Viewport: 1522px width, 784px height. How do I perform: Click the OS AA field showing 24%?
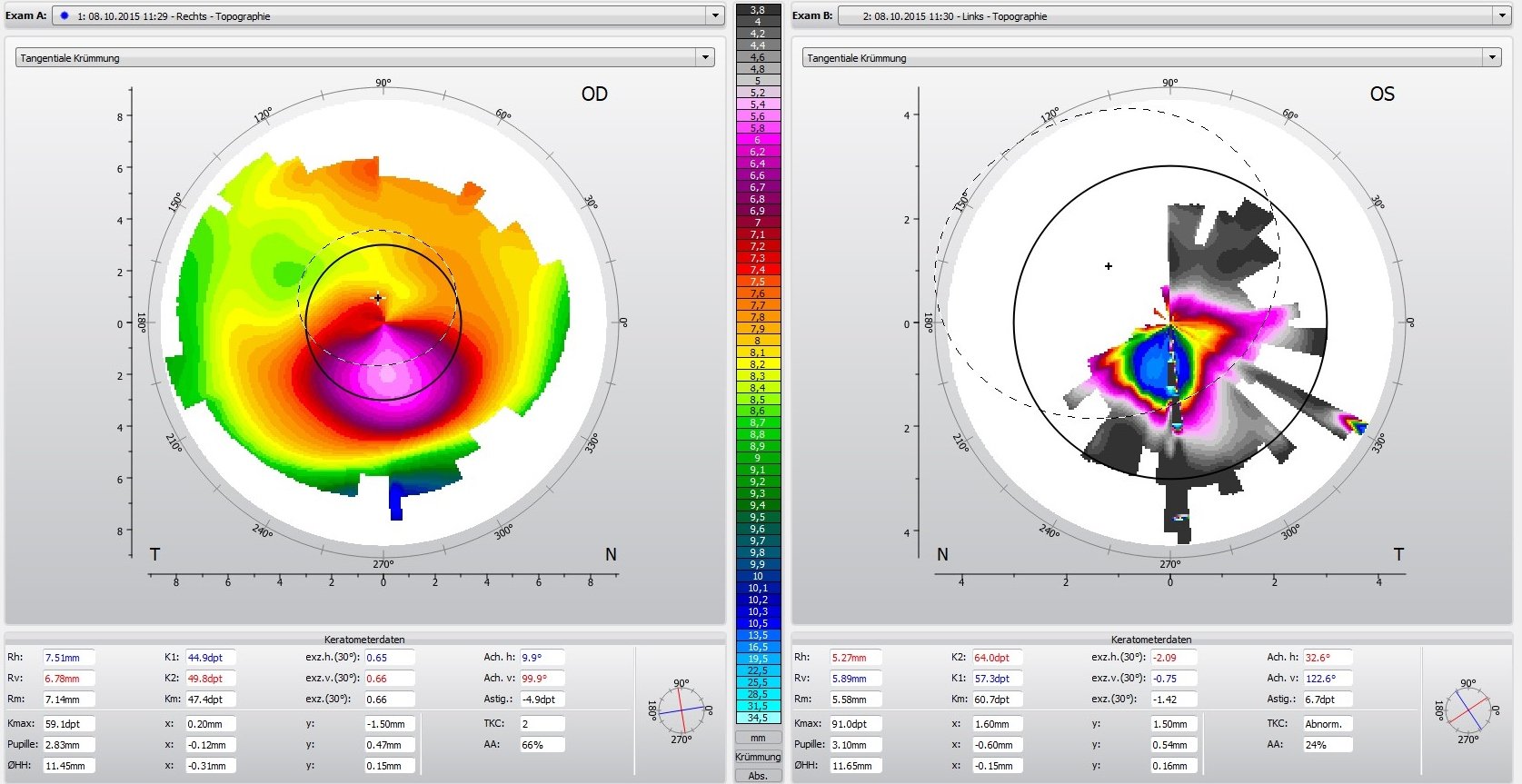coord(1328,744)
